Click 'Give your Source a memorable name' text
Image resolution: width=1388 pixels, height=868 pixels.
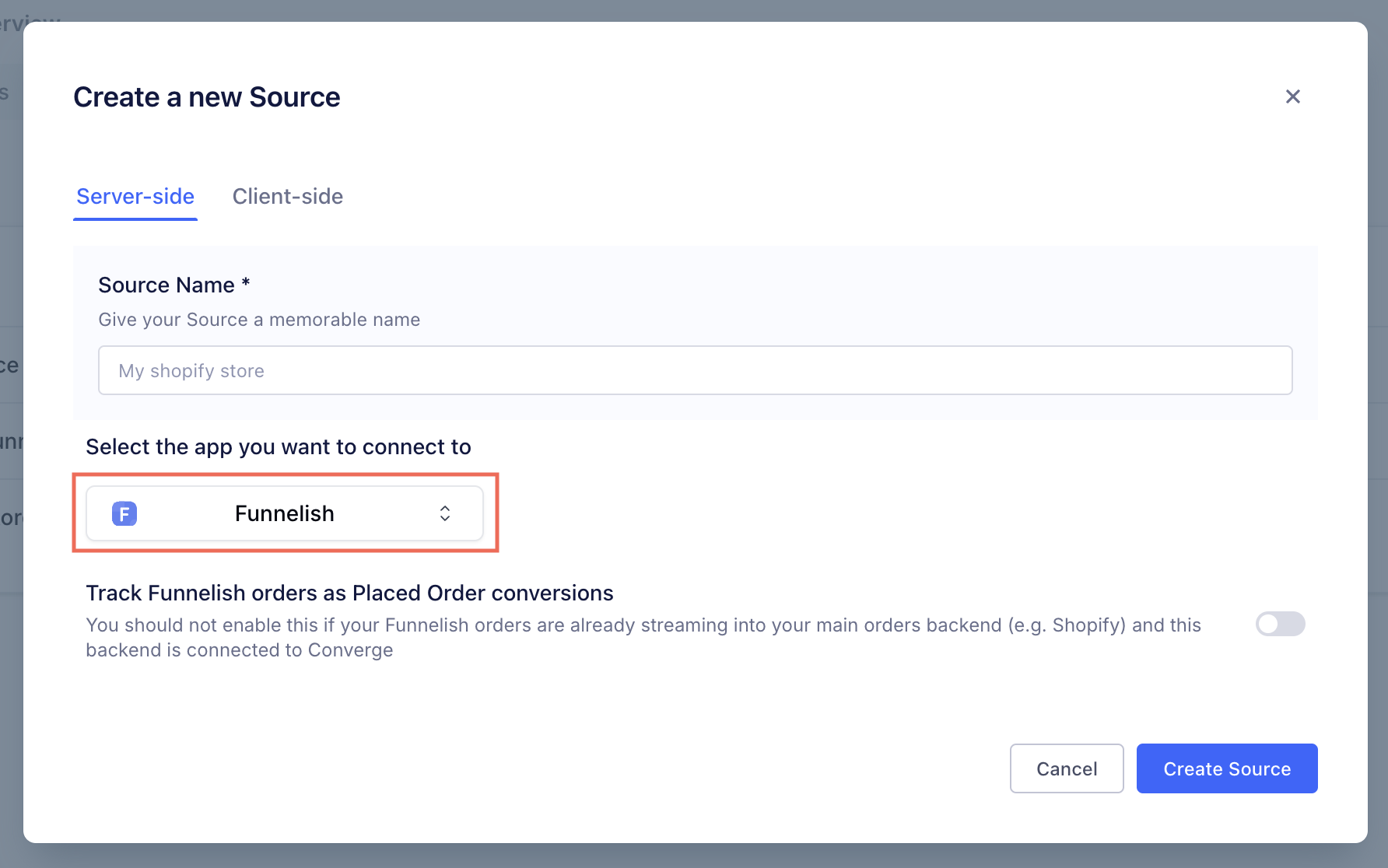point(259,320)
